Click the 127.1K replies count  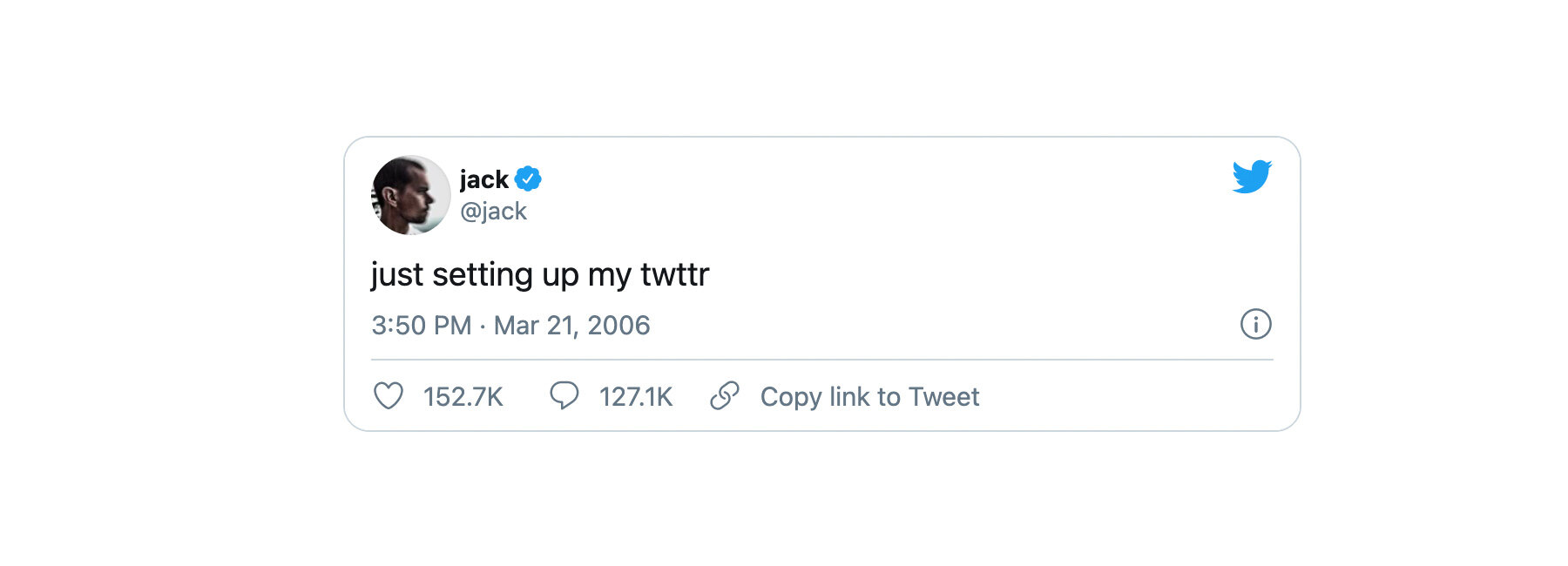pyautogui.click(x=635, y=397)
